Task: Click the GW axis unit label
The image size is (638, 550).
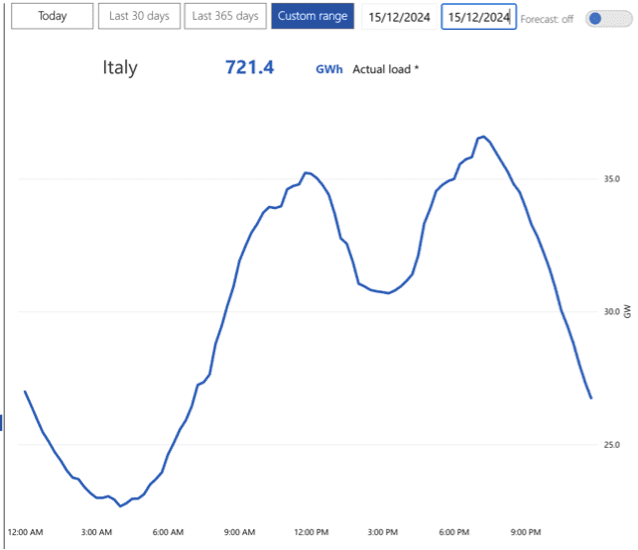Action: point(627,312)
